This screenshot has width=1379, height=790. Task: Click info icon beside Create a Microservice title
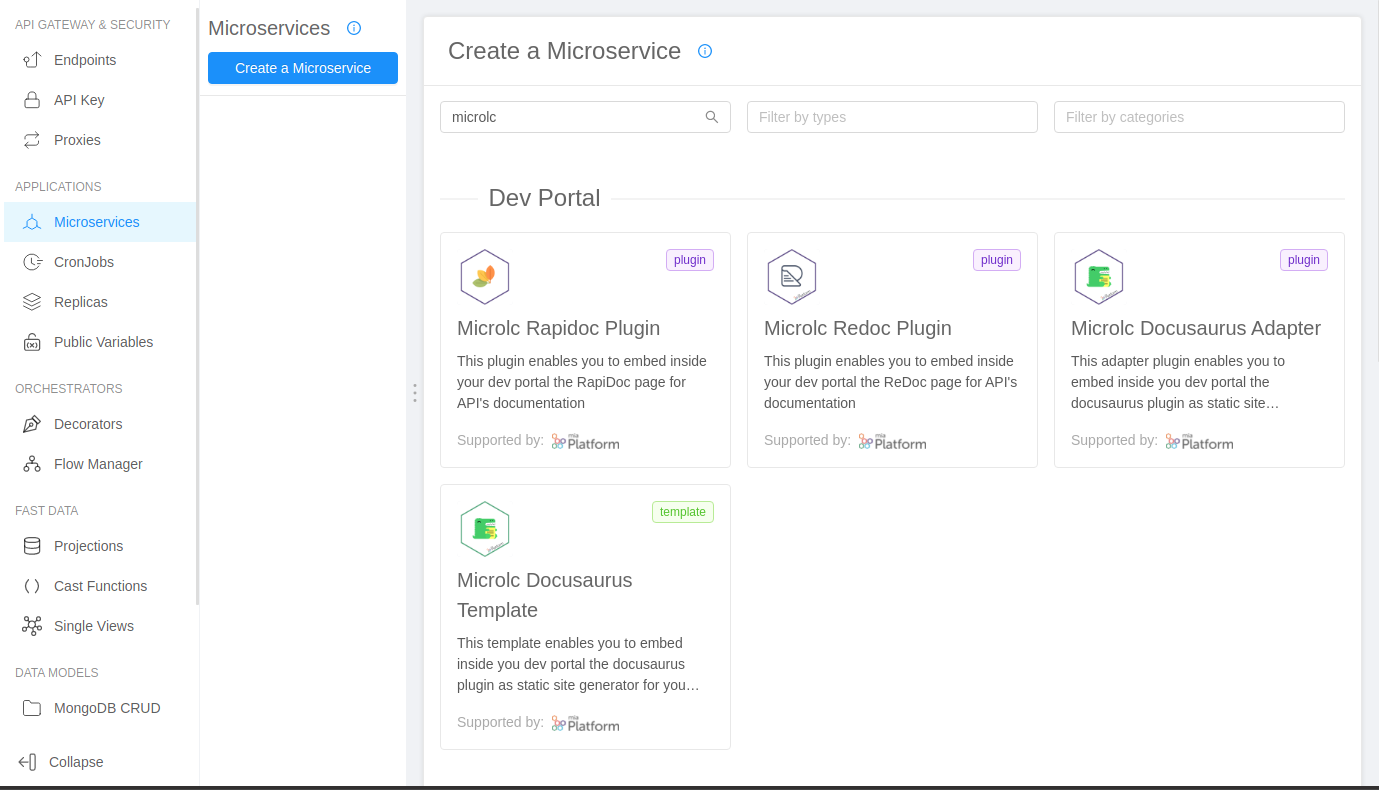click(705, 51)
